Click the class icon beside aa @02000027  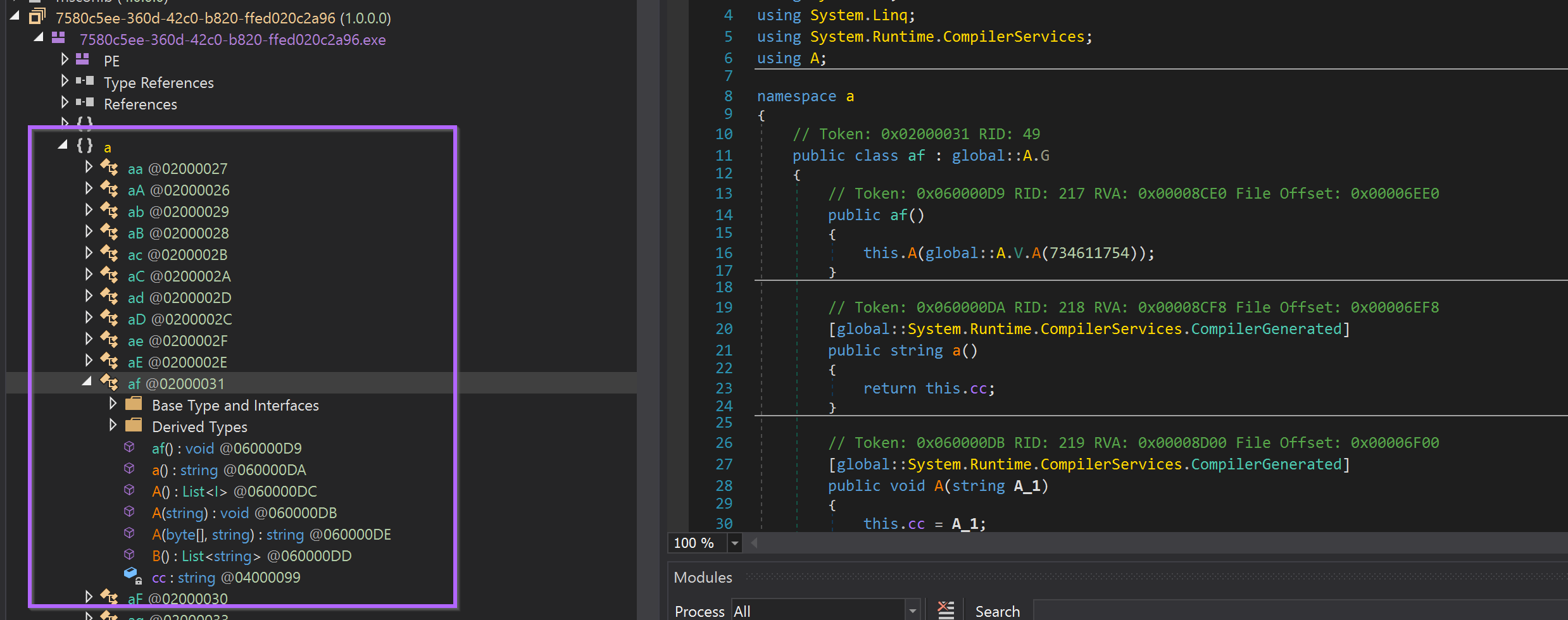tap(110, 168)
